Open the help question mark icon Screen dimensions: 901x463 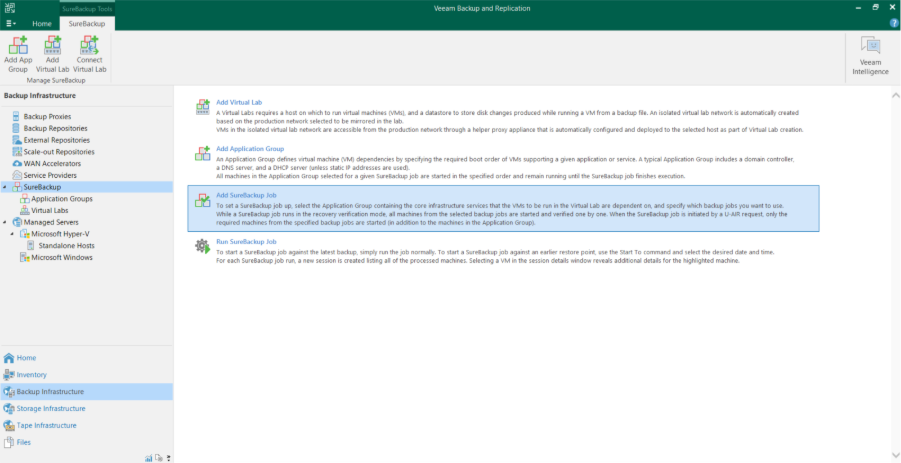893,22
